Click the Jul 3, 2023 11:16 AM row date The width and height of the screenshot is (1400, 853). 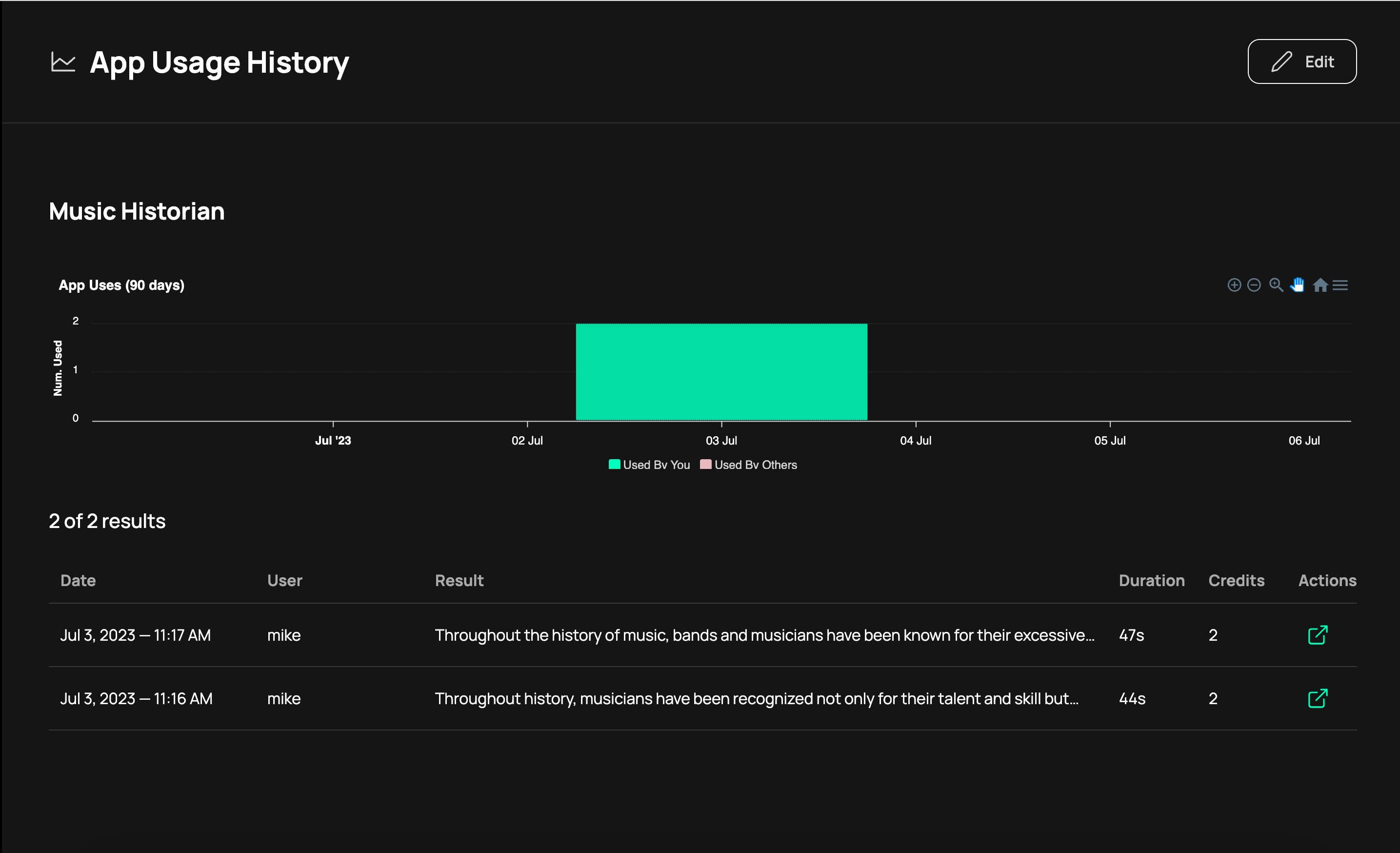click(x=137, y=698)
